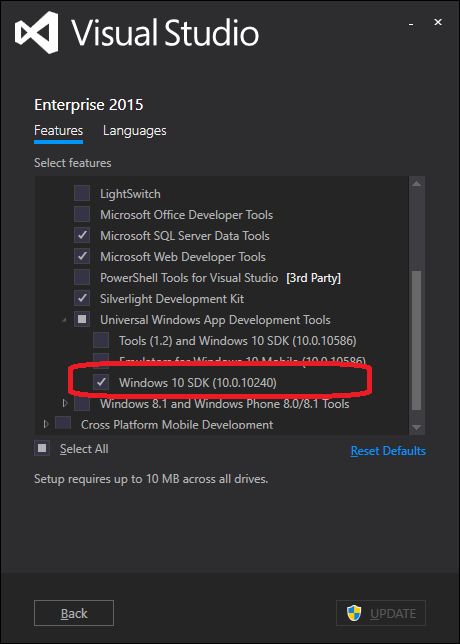Check Windows 8.1 and Windows Phone Tools

tap(82, 403)
